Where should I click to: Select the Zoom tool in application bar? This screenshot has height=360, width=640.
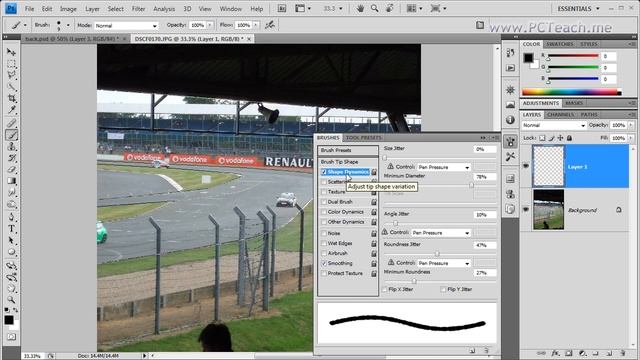coord(374,9)
